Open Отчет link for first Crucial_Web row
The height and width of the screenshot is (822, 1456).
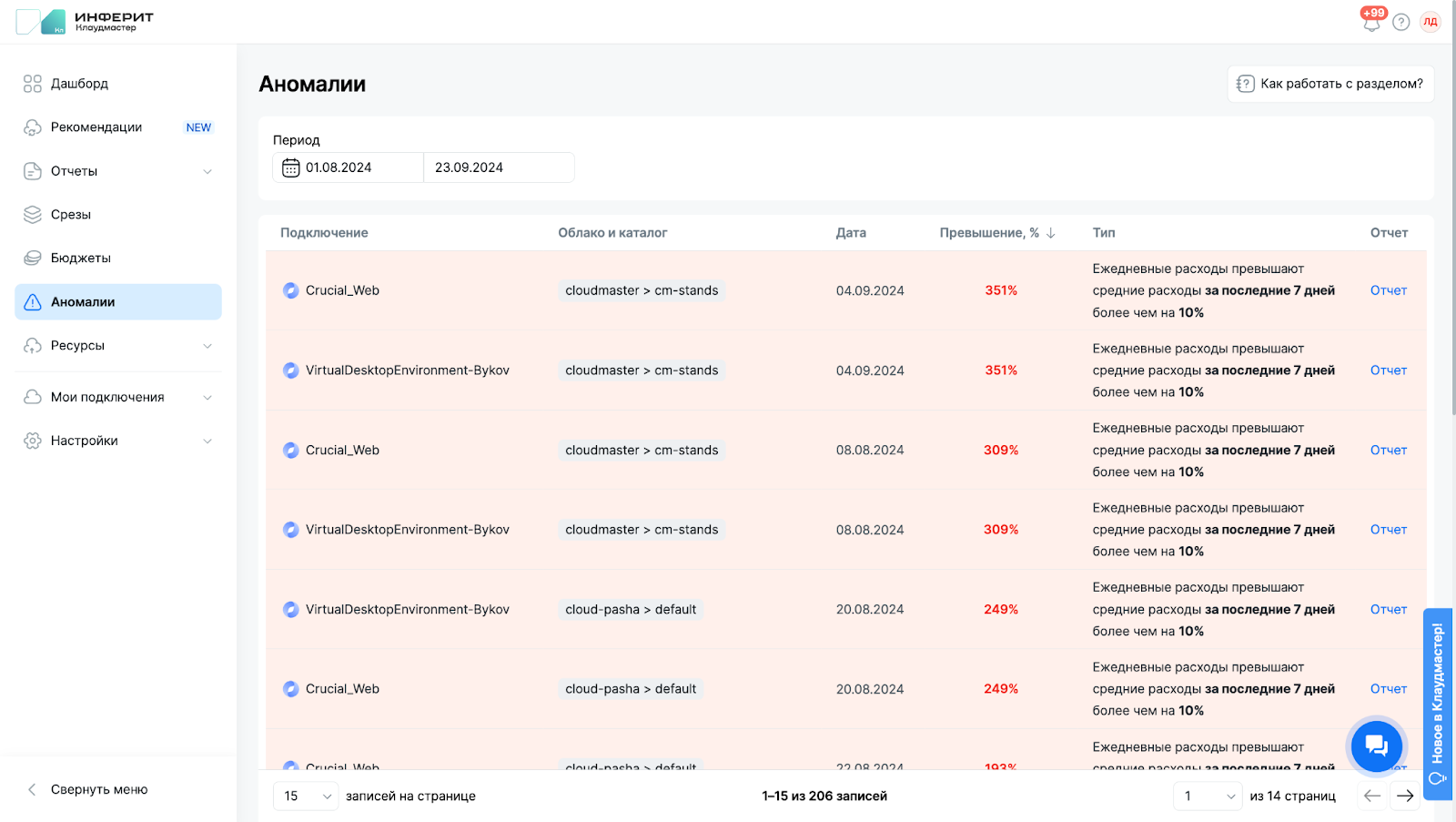1388,290
